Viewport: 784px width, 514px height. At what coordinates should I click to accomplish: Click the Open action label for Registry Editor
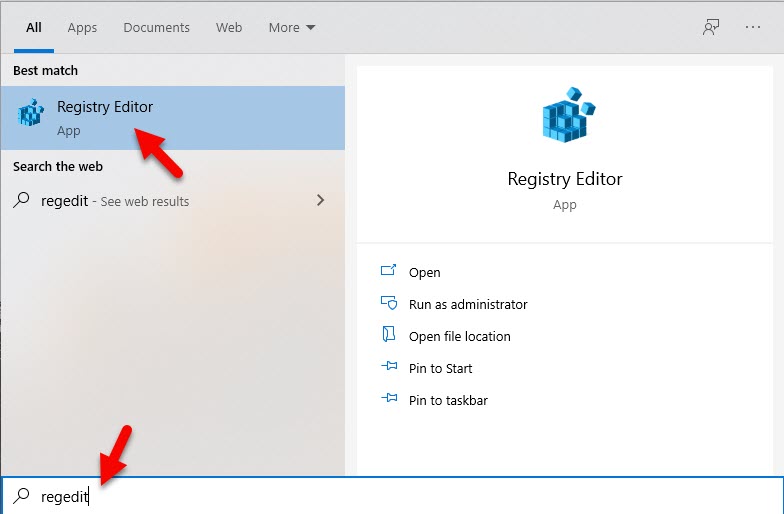click(x=424, y=272)
